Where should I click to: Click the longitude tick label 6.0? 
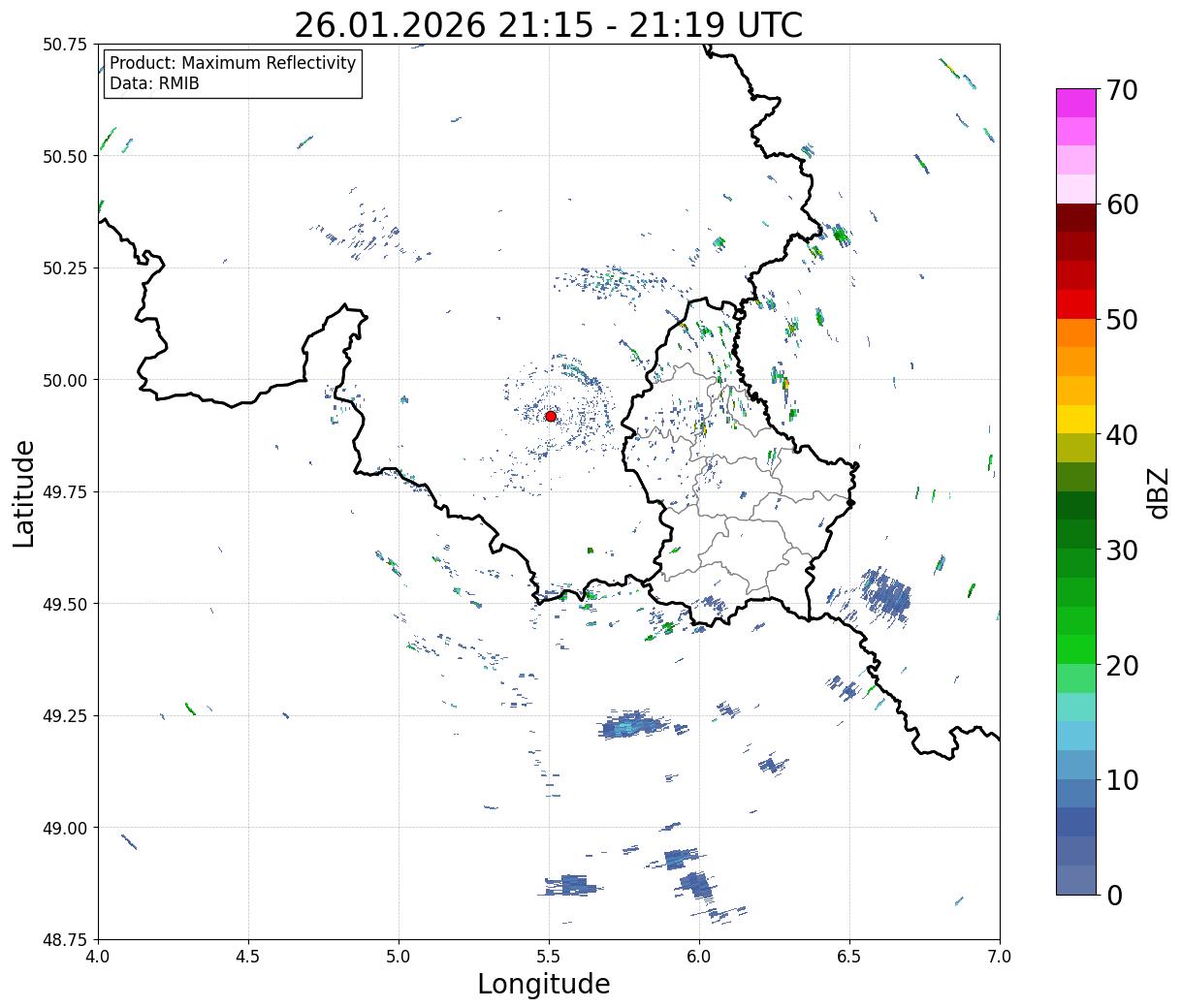point(699,957)
